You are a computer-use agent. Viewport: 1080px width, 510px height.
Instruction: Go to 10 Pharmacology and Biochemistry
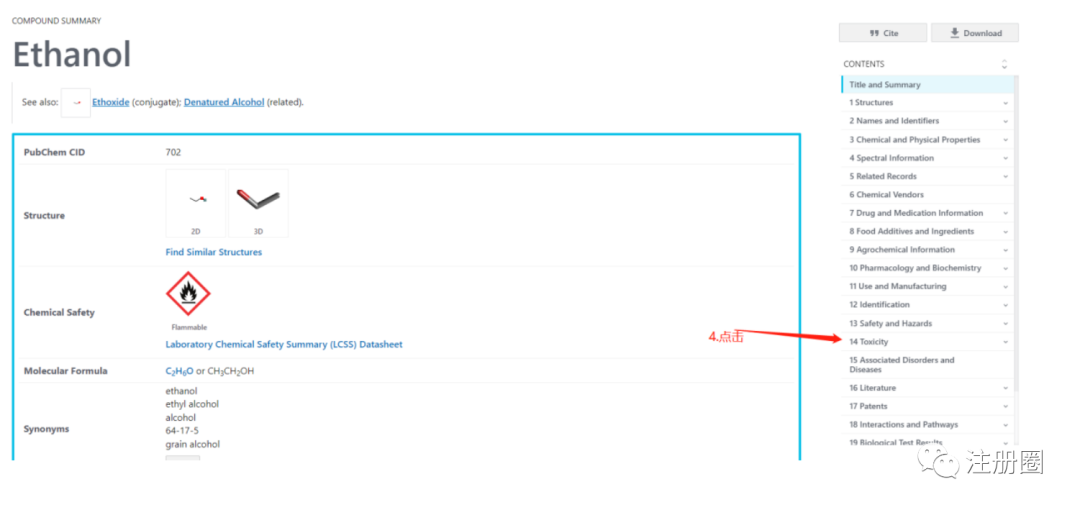coord(915,267)
